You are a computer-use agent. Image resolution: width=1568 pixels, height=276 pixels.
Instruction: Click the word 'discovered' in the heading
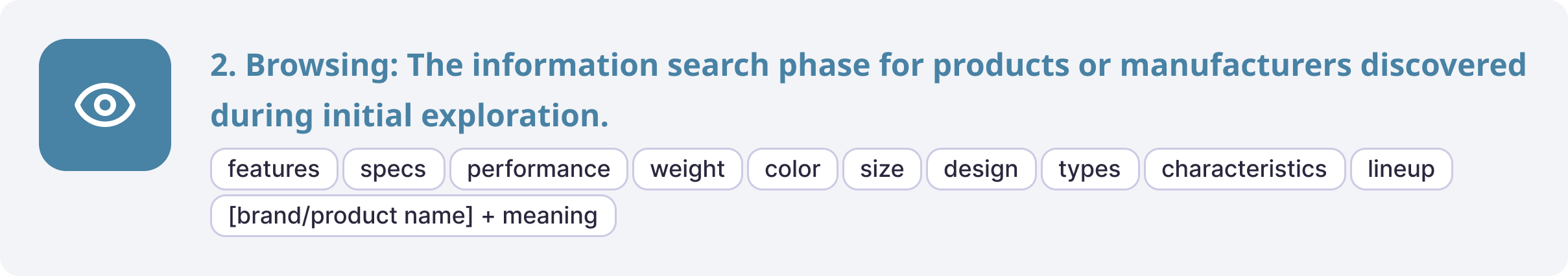click(x=1443, y=65)
